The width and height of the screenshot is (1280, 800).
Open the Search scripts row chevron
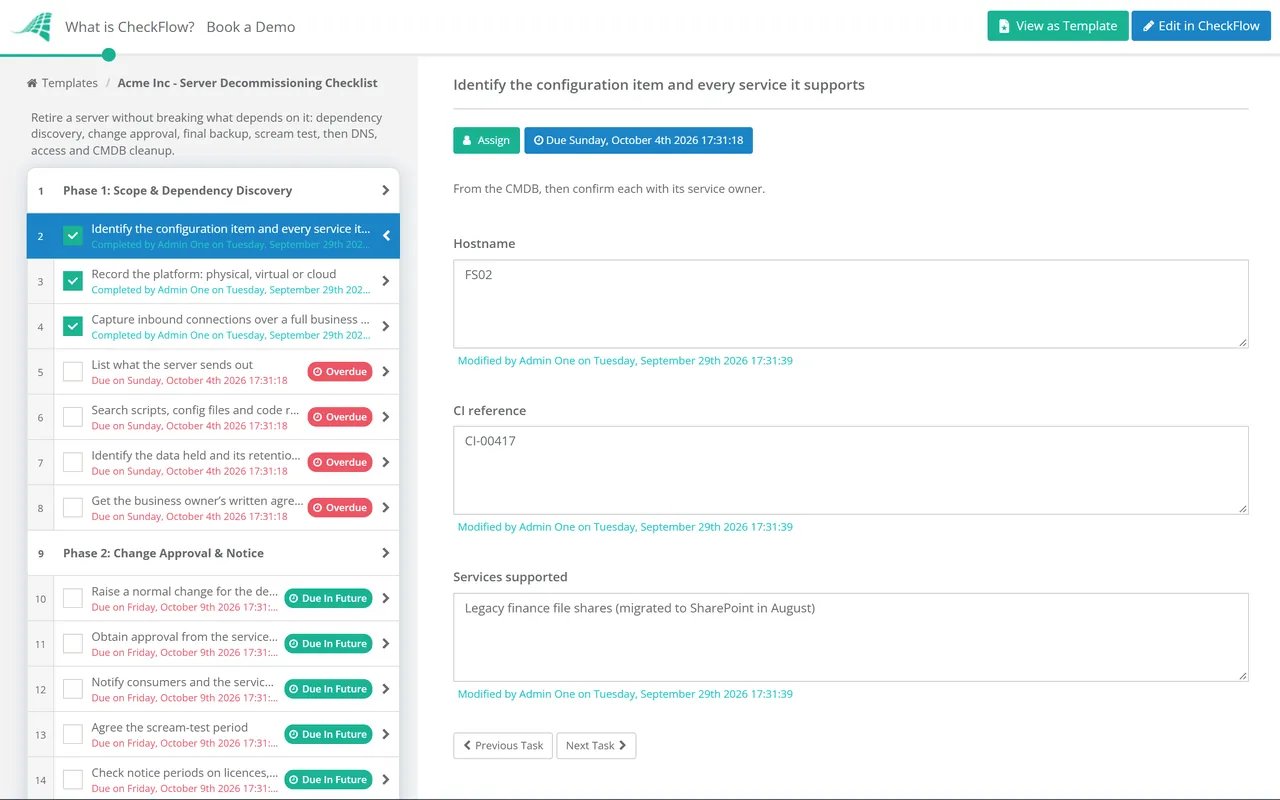[386, 417]
